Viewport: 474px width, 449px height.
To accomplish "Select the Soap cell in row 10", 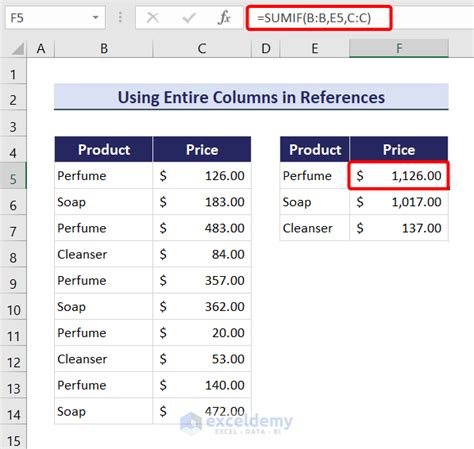I will click(104, 307).
